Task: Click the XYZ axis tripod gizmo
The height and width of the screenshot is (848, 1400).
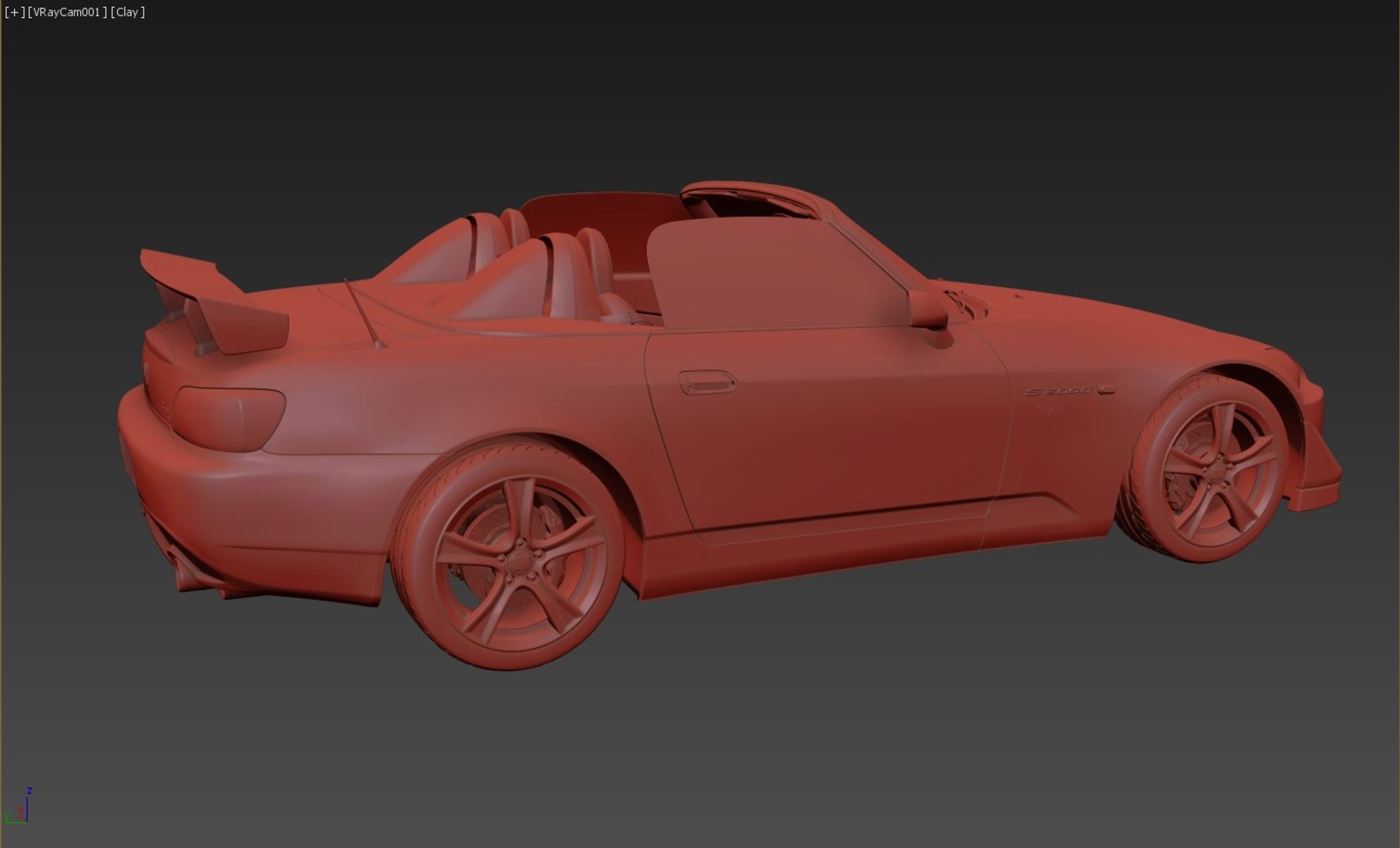Action: [19, 806]
